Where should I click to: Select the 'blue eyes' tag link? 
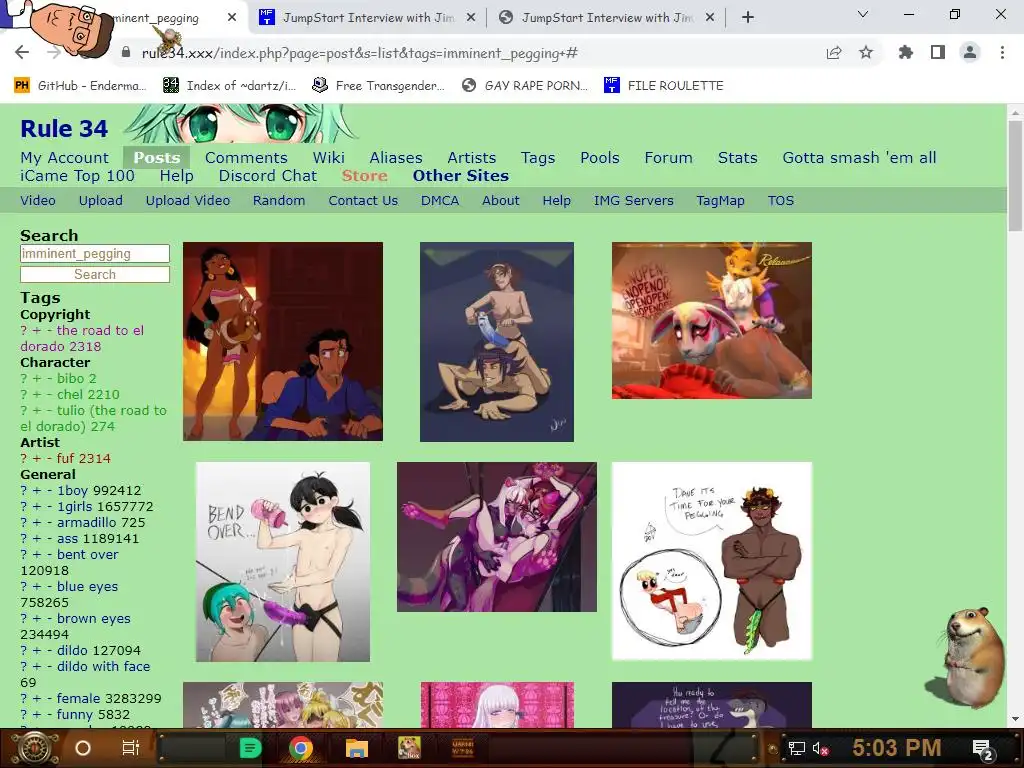pos(88,586)
